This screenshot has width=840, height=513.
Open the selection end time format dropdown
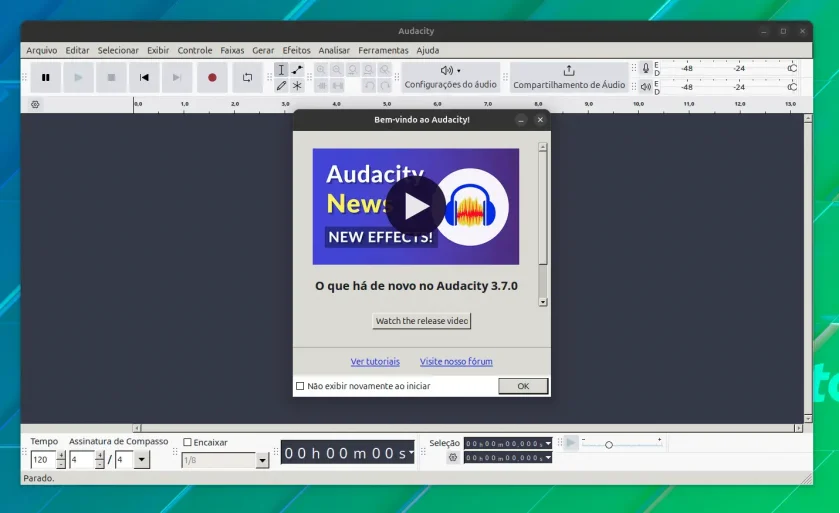[548, 458]
